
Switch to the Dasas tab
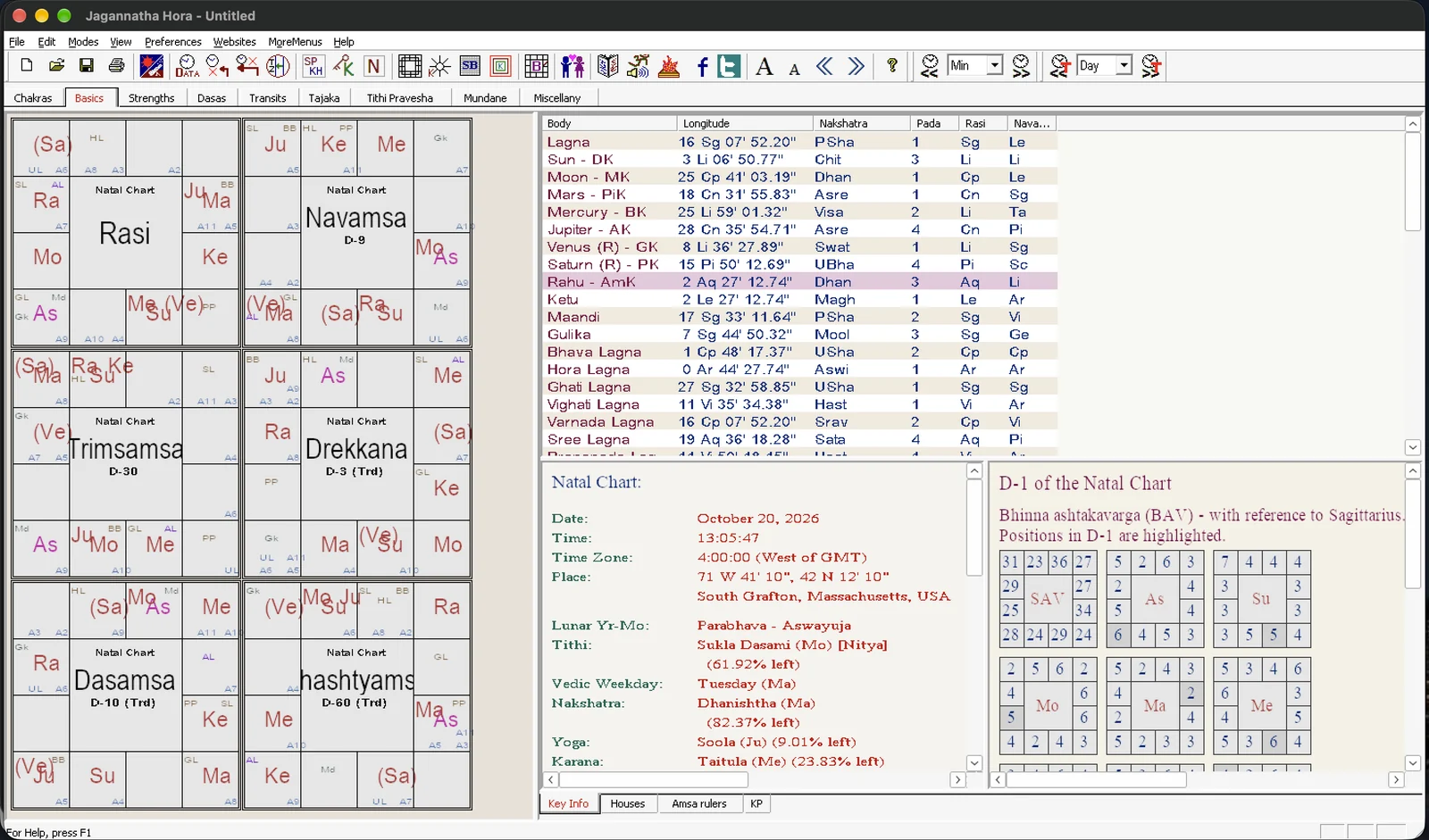pos(212,98)
